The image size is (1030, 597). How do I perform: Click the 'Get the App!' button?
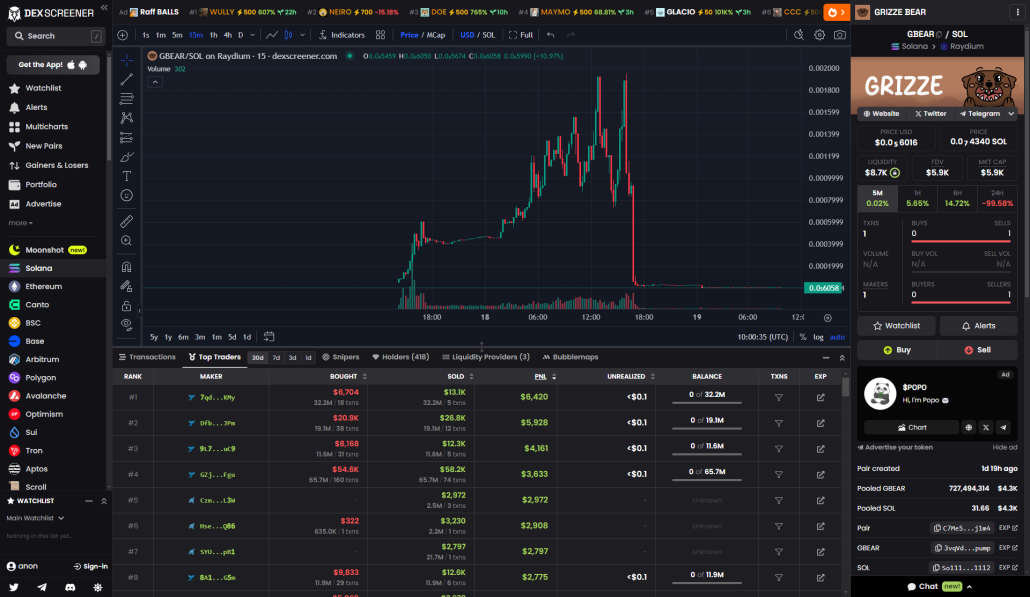[50, 64]
